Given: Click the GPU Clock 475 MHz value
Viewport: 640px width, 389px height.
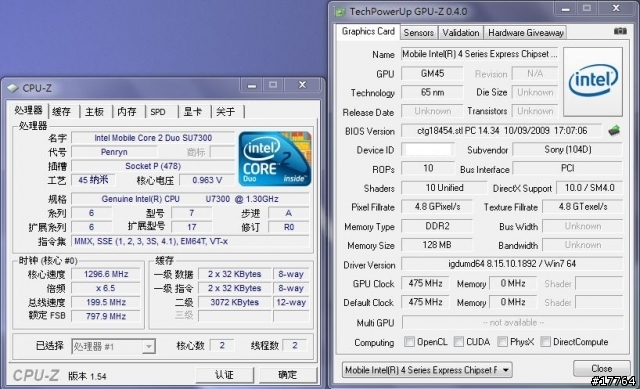Looking at the screenshot, I should pyautogui.click(x=425, y=283).
